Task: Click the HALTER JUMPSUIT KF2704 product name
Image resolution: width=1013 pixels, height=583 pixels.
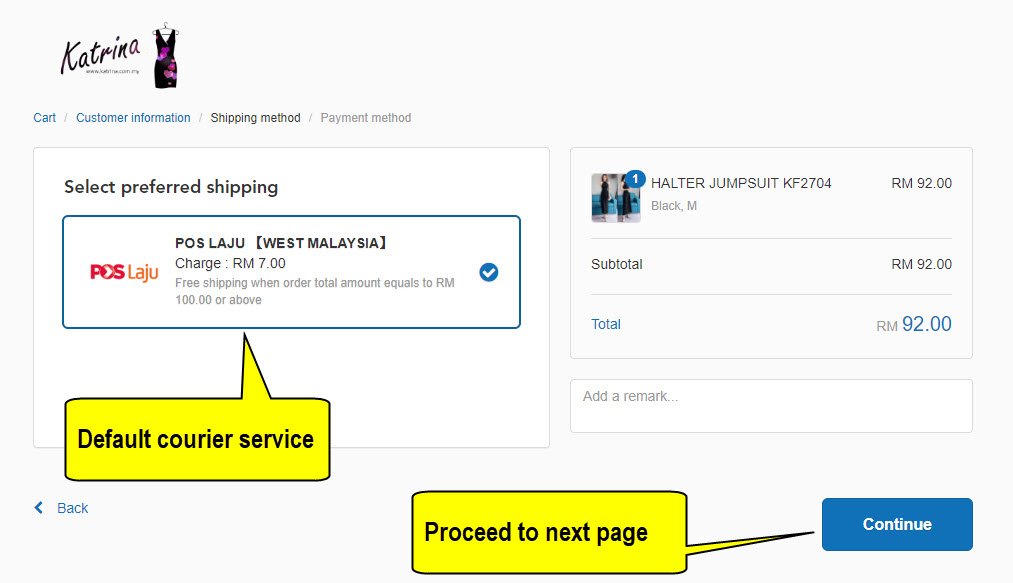Action: [x=741, y=183]
